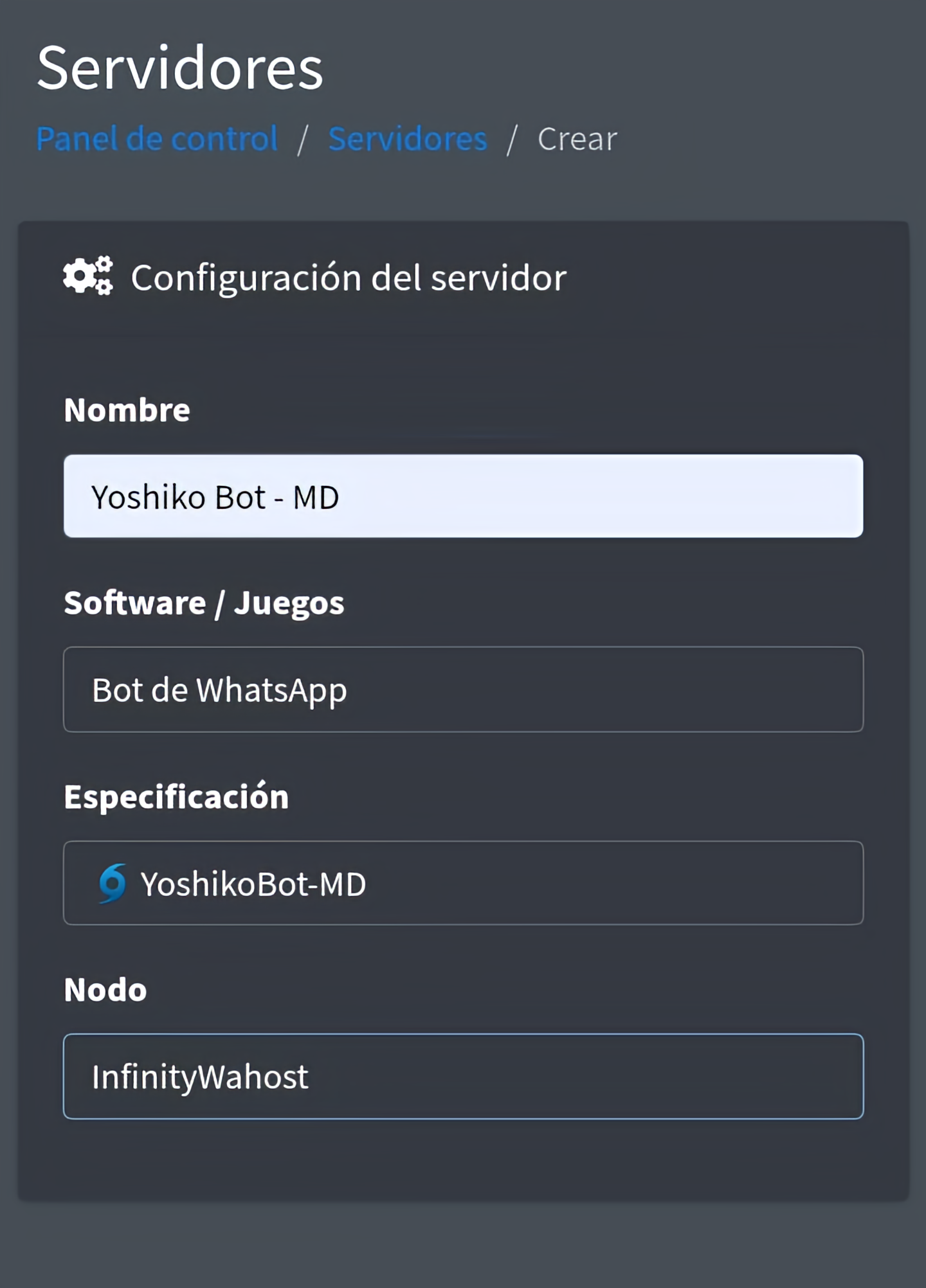Click the Yoshiko Bot - MD name input field
This screenshot has height=1288, width=926.
[x=463, y=496]
